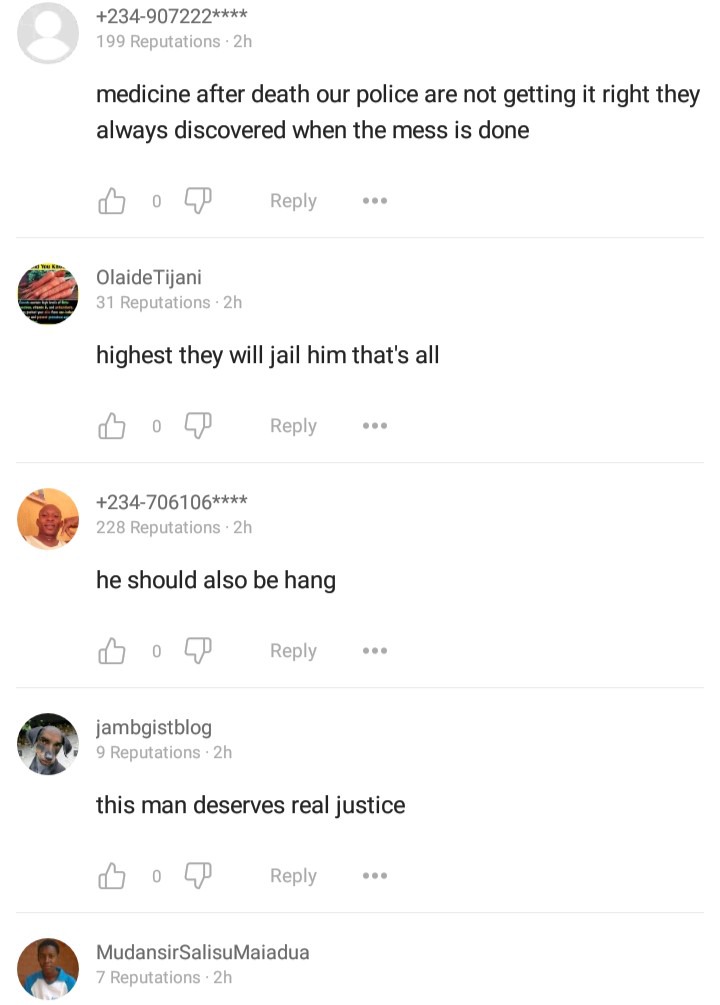The width and height of the screenshot is (720, 1005).
Task: View MudansirSalisuMaiadua's profile name
Action: (x=203, y=952)
